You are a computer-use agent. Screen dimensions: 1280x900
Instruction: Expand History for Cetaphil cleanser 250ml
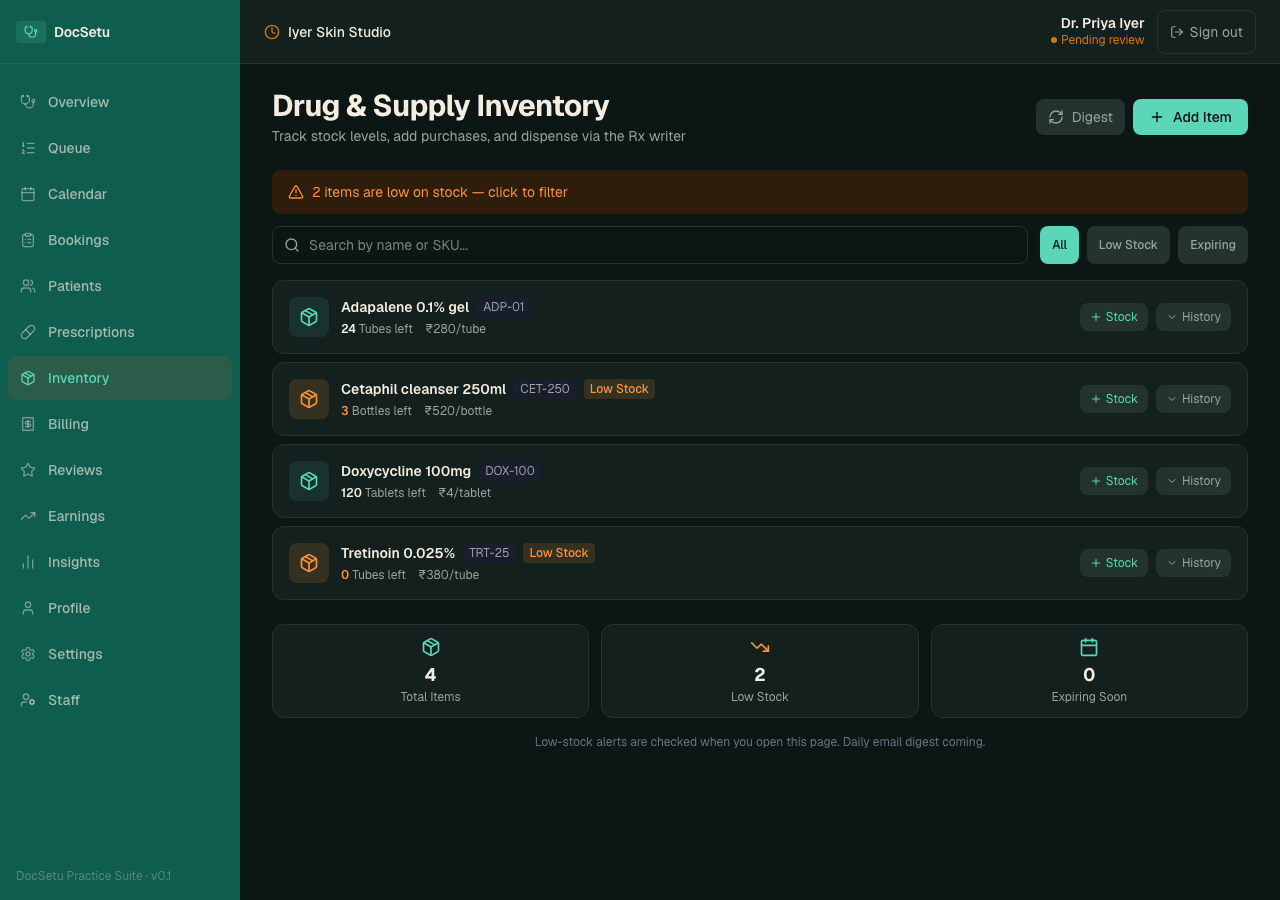pyautogui.click(x=1193, y=399)
